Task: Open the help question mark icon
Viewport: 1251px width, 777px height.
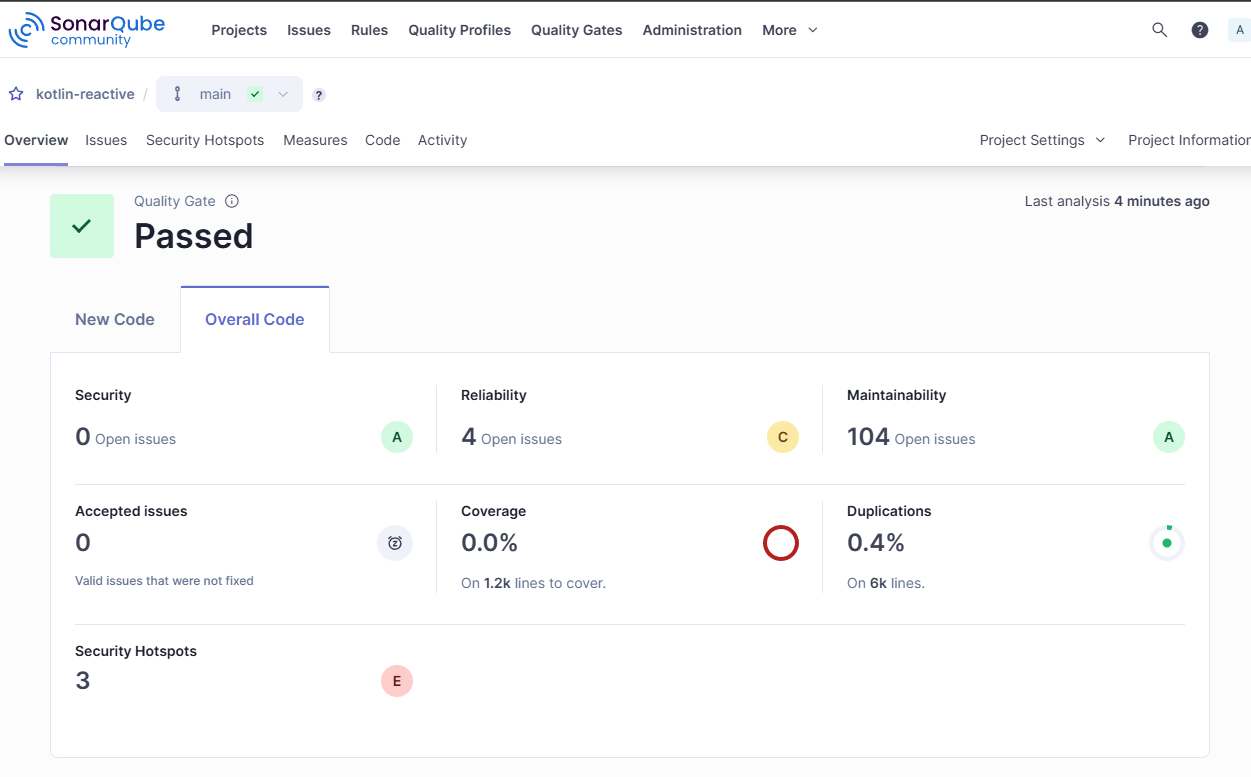Action: coord(1200,30)
